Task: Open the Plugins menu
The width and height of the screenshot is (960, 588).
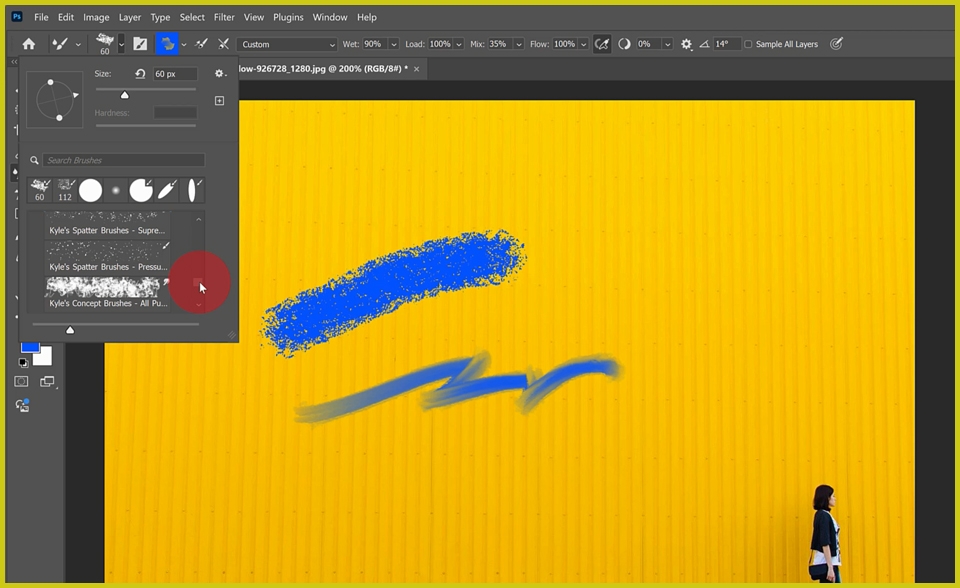Action: [288, 17]
